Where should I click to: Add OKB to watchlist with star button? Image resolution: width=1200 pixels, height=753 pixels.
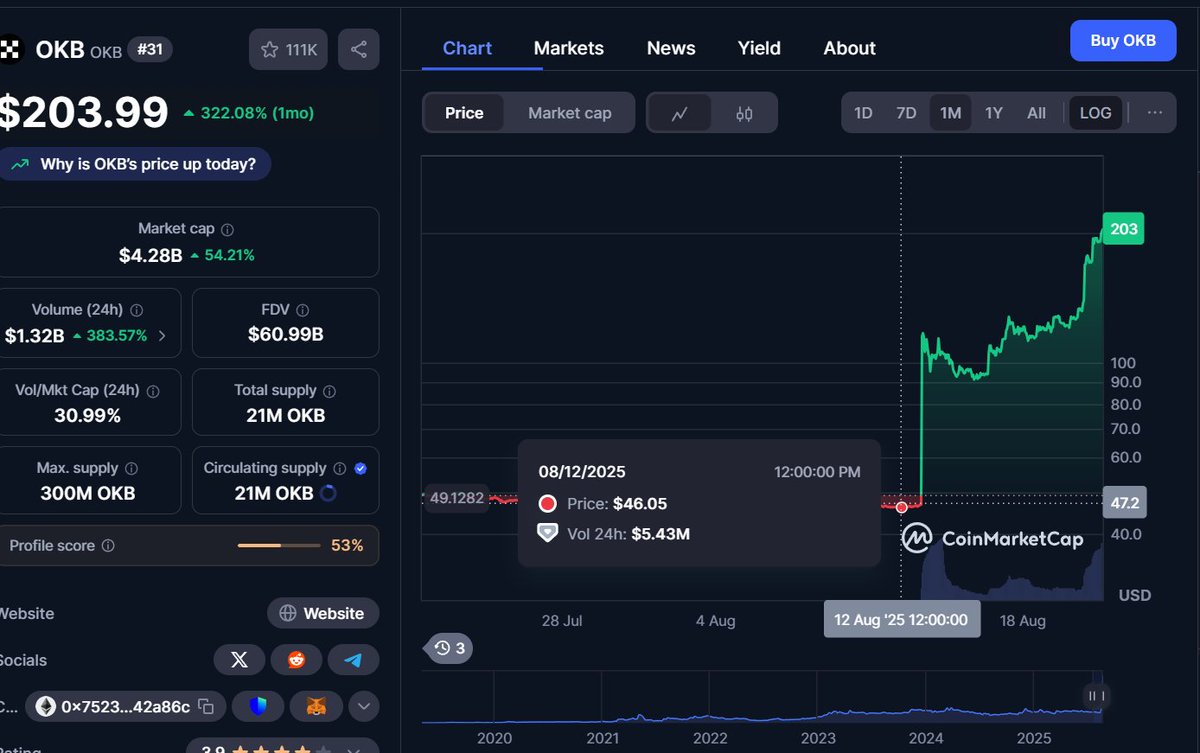(288, 49)
